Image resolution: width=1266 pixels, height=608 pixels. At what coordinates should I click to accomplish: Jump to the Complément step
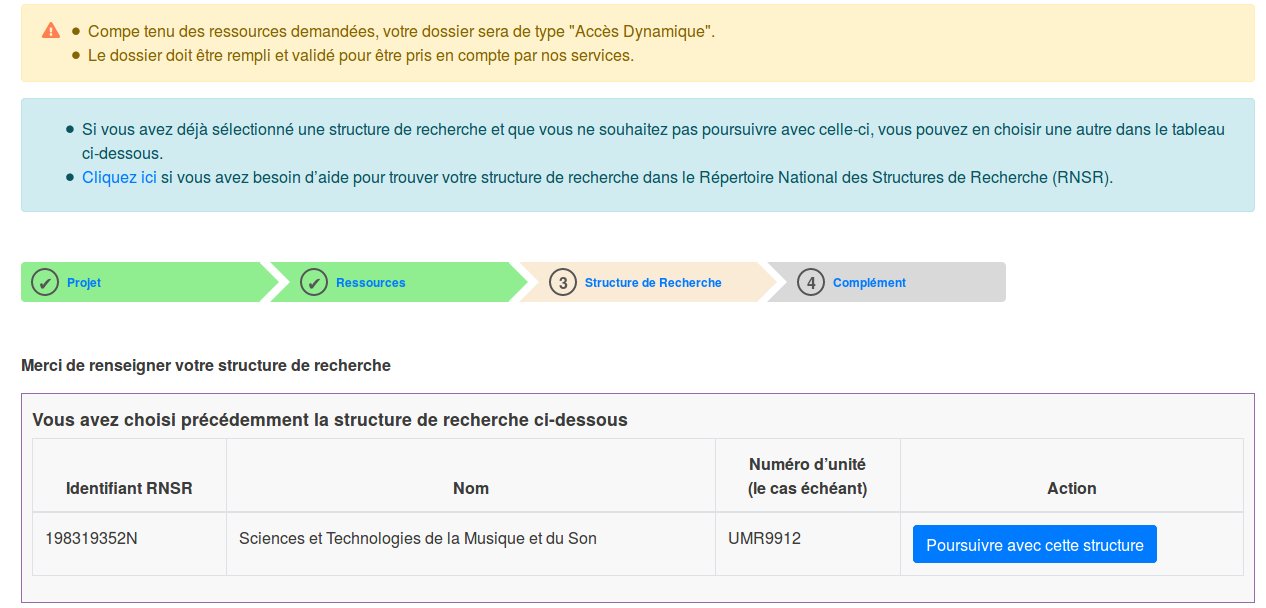point(869,283)
